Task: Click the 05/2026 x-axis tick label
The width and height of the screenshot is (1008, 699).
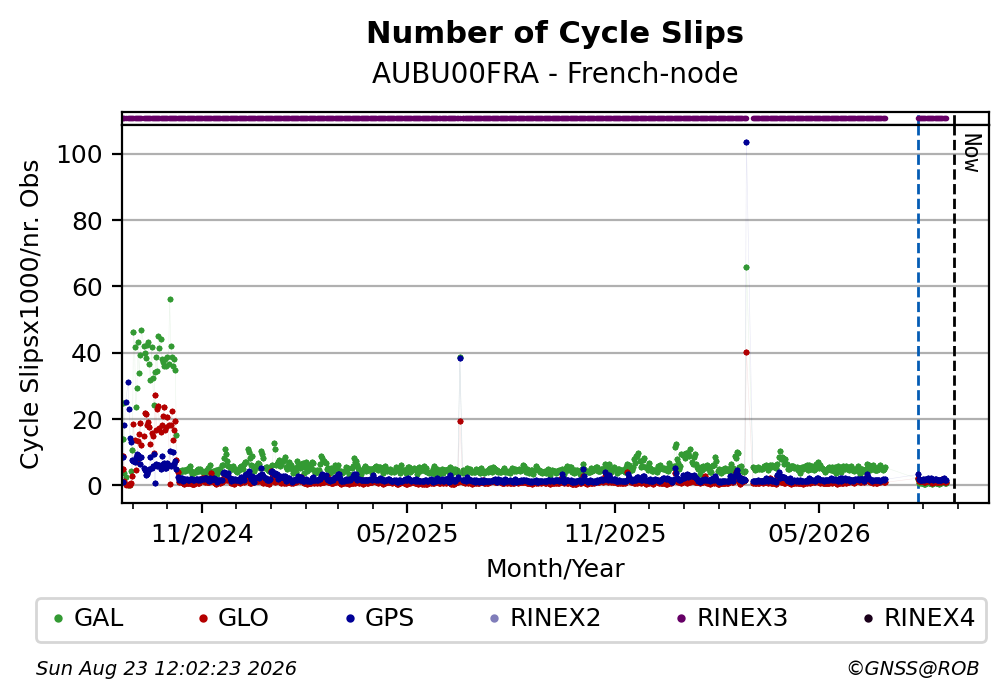Action: [x=818, y=534]
